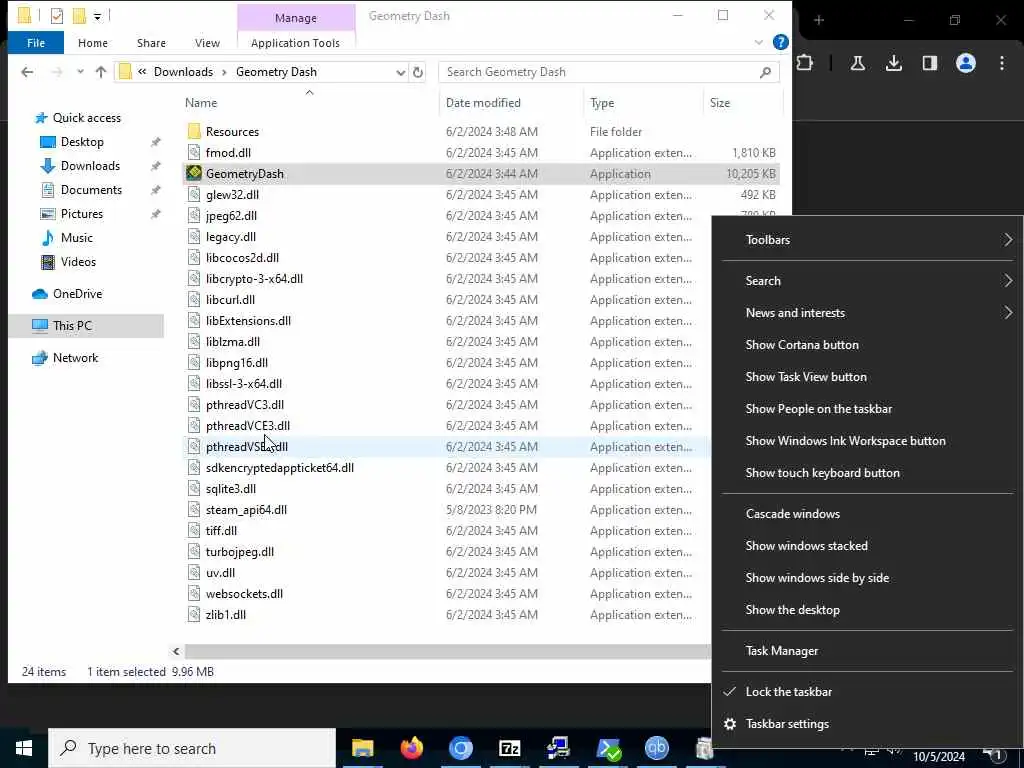Click the Windows Start button

pos(24,748)
